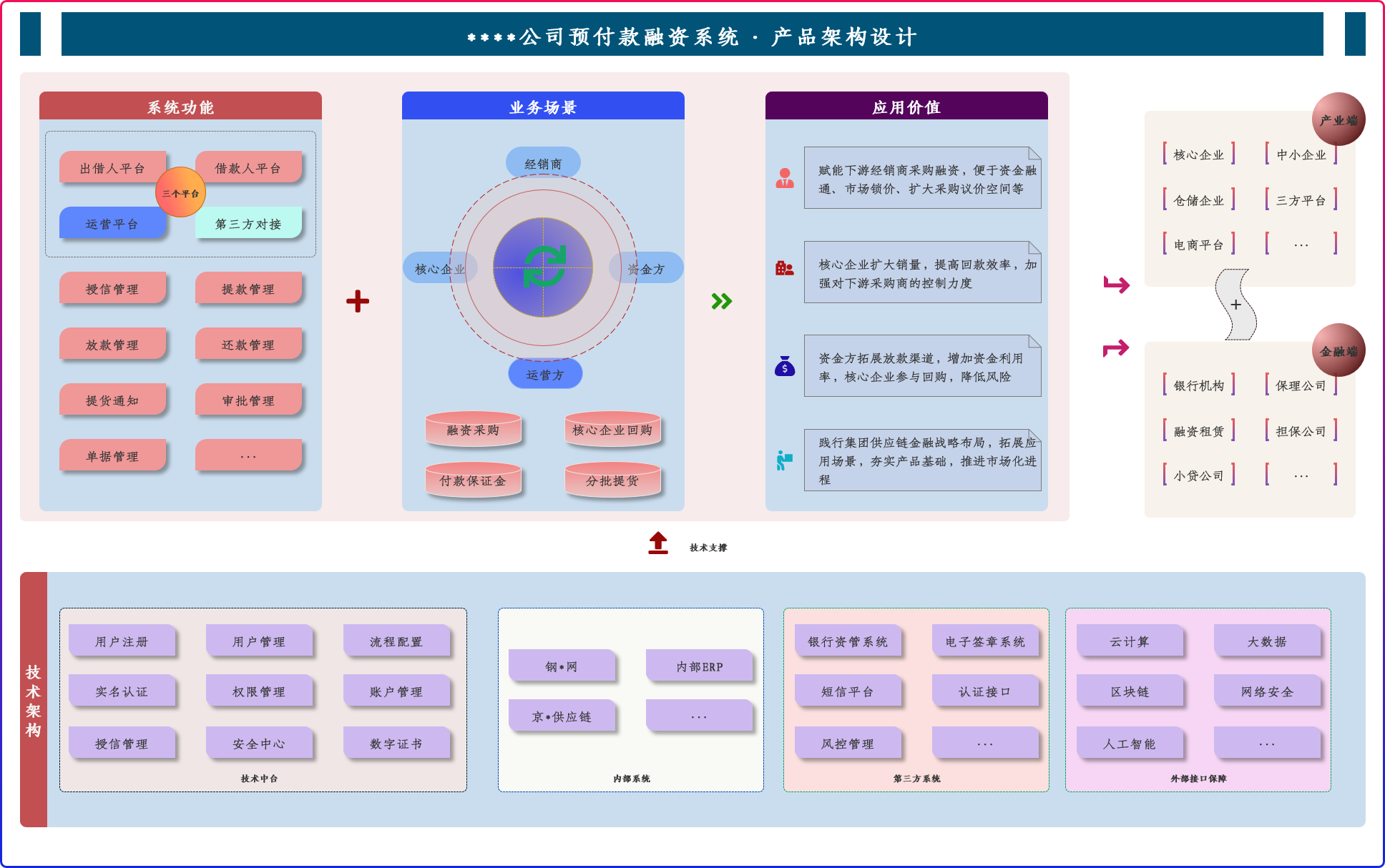Click the 技术架构 vertical side label

point(34,699)
